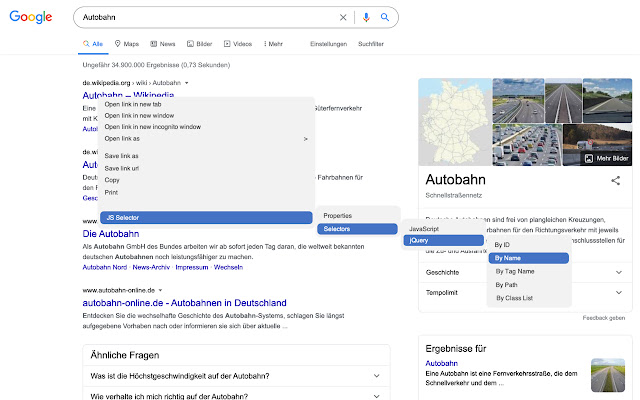Expand the Geschichte section chevron
Viewport: 640px width, 400px height.
coord(619,272)
